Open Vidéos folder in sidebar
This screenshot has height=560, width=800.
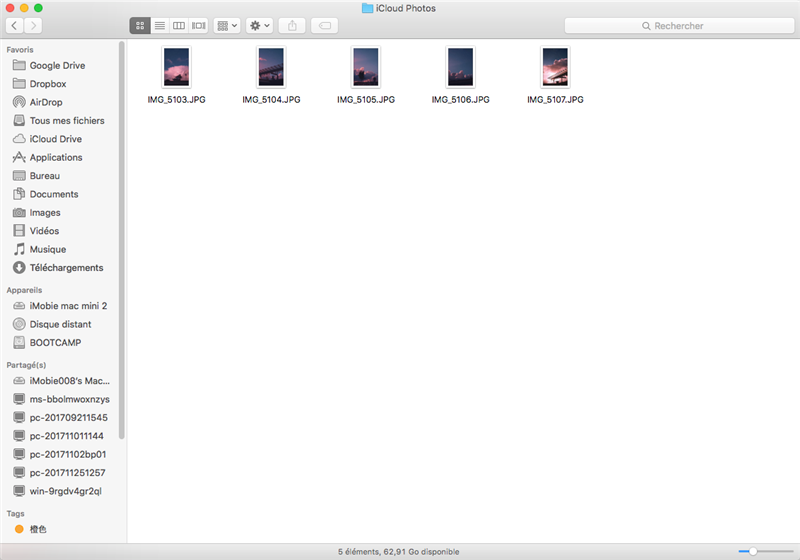pos(44,231)
